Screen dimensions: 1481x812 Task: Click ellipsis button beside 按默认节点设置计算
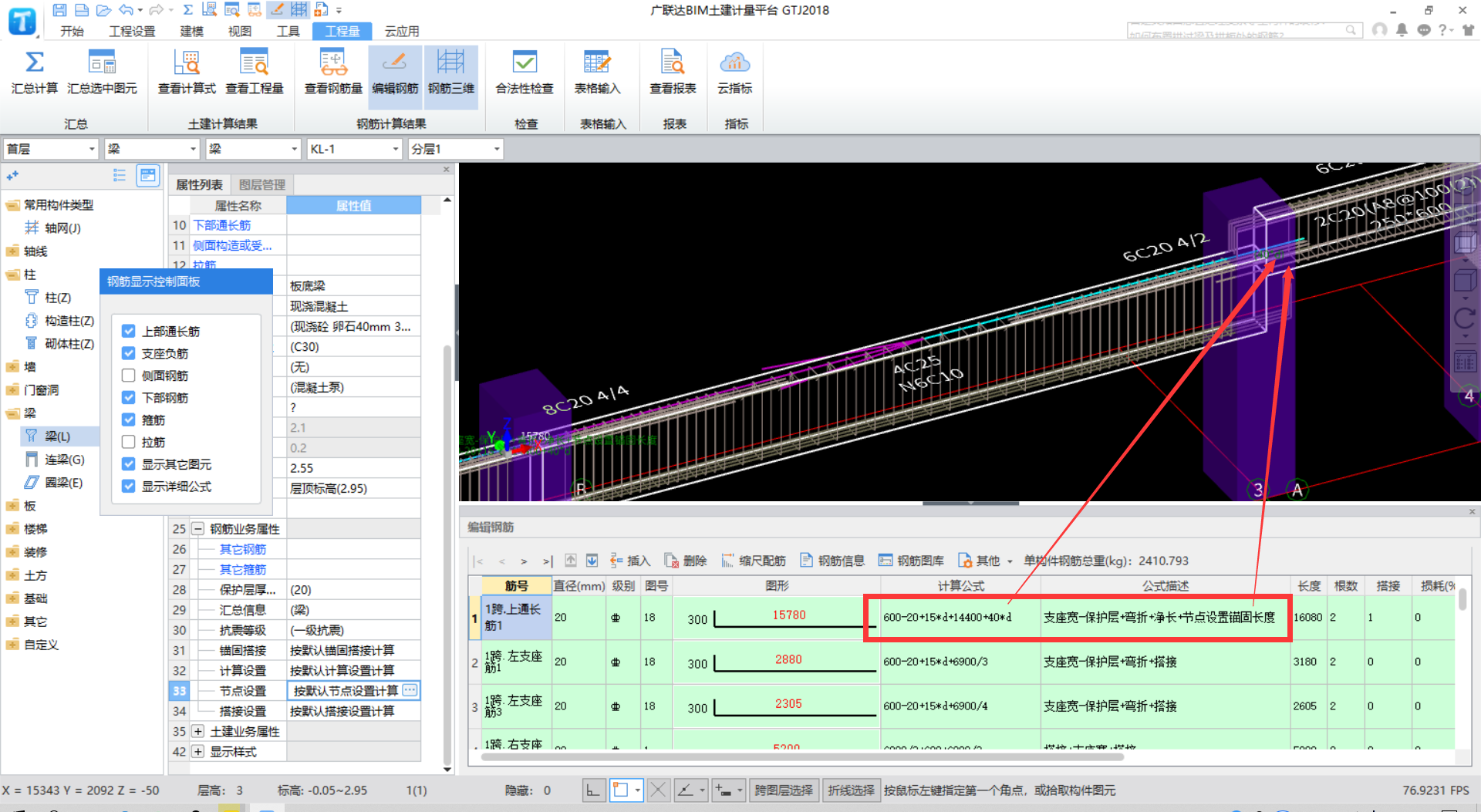click(410, 690)
